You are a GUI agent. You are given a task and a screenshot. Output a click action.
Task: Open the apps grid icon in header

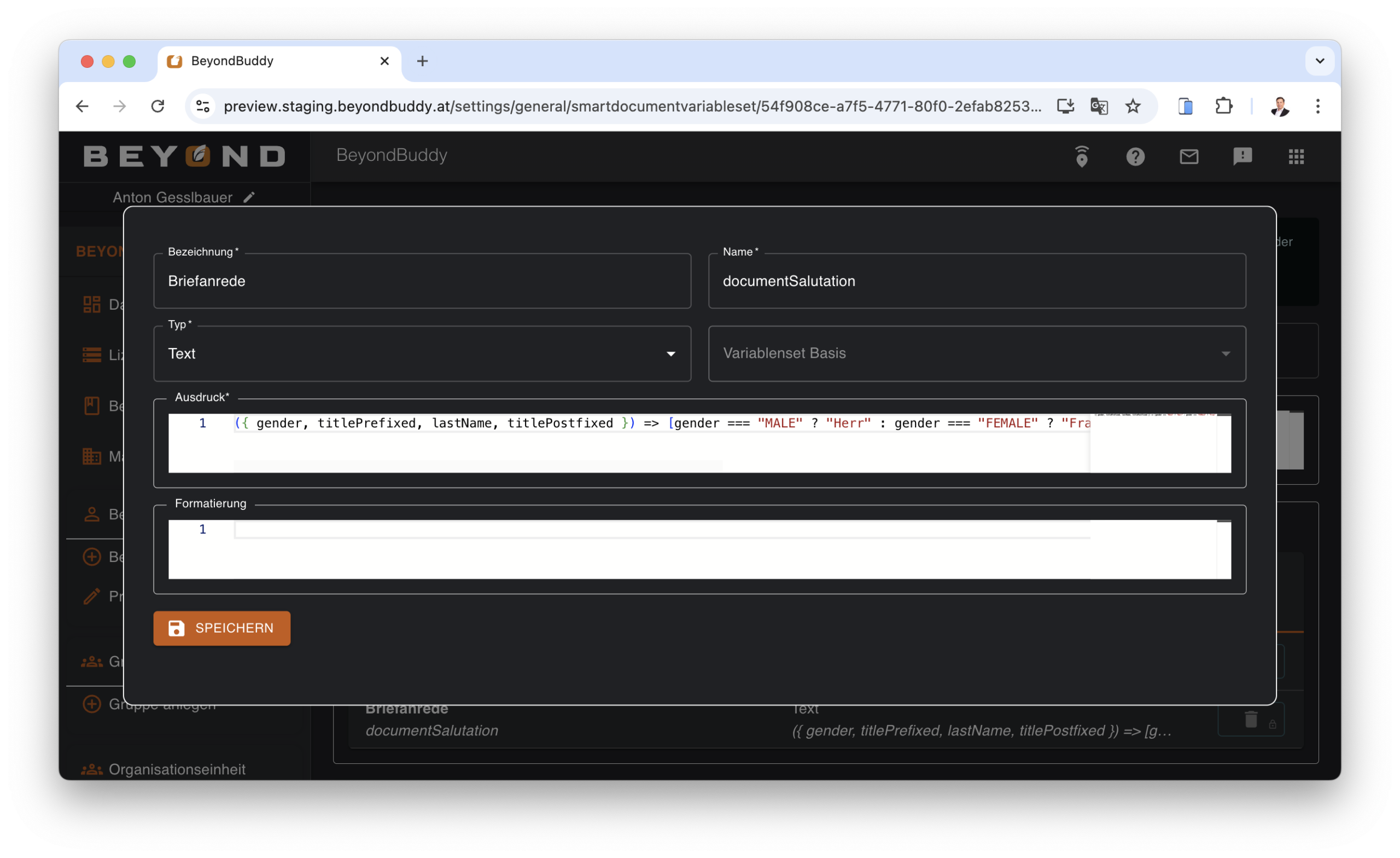tap(1296, 156)
